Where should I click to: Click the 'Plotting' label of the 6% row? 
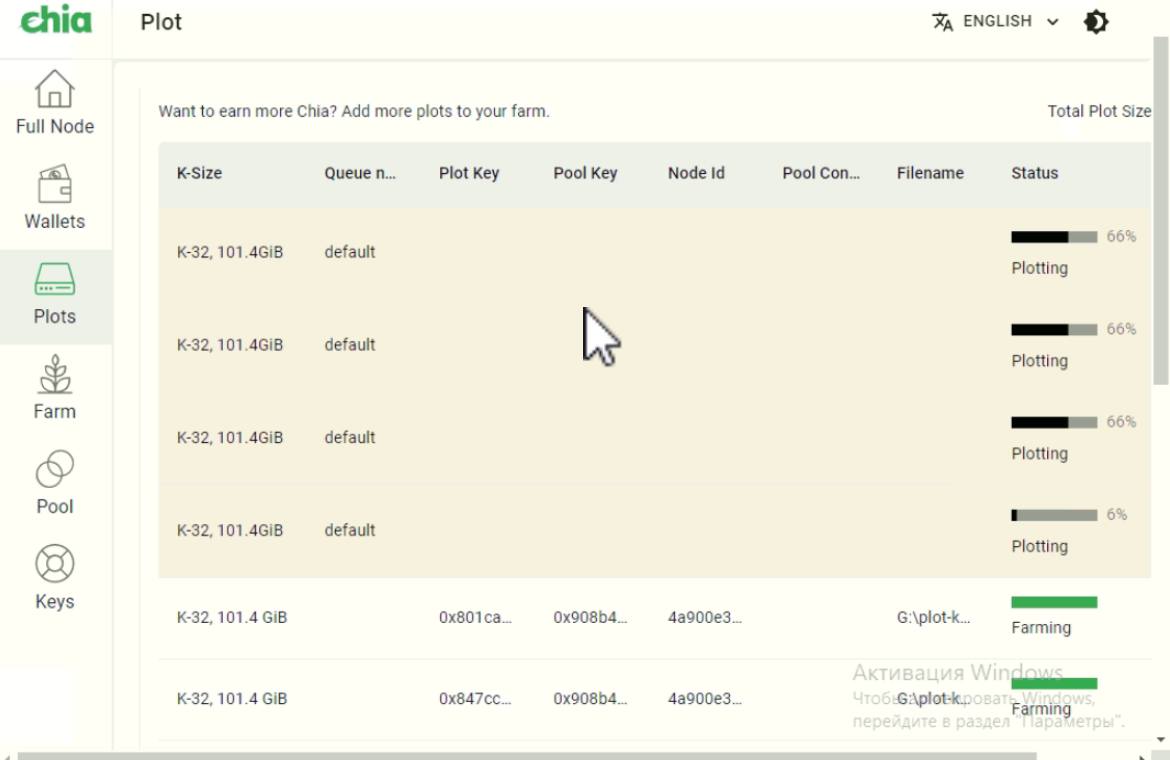pos(1039,547)
